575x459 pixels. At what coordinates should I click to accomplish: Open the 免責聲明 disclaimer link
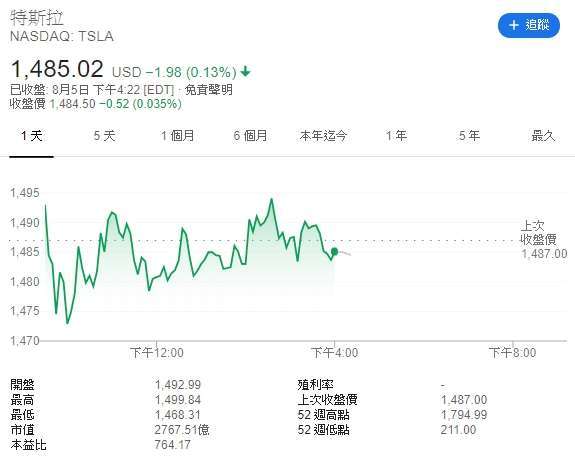[x=209, y=90]
